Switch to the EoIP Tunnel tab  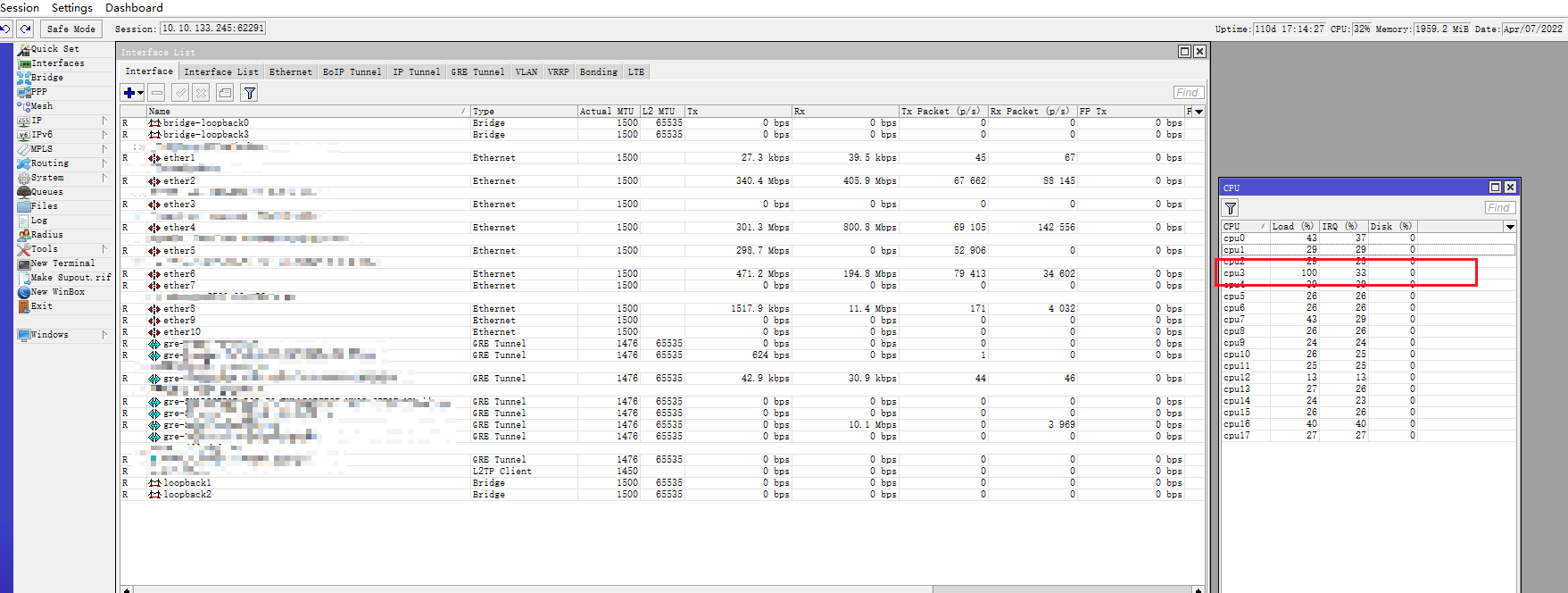point(352,72)
